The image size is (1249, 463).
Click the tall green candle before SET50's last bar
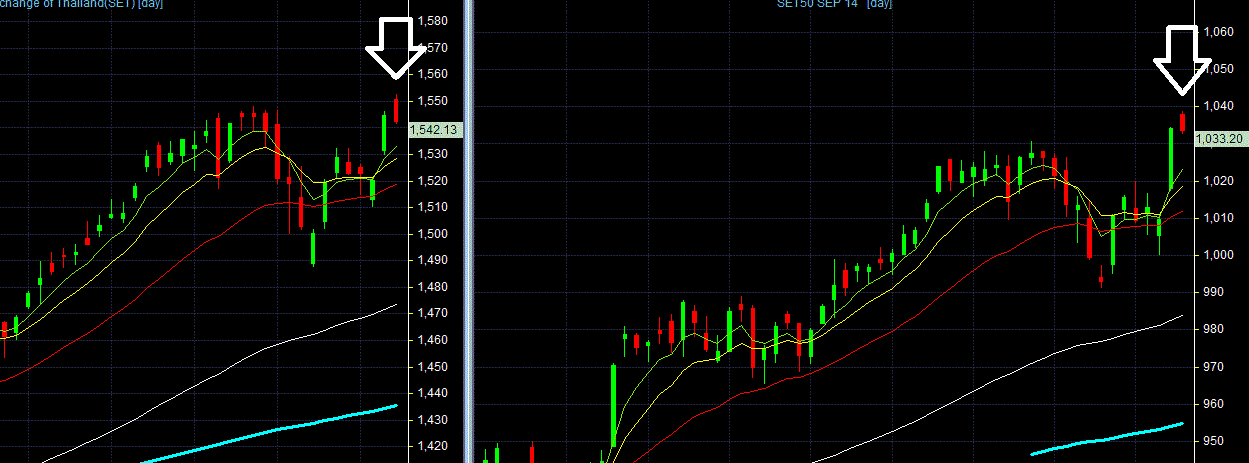coord(1171,158)
